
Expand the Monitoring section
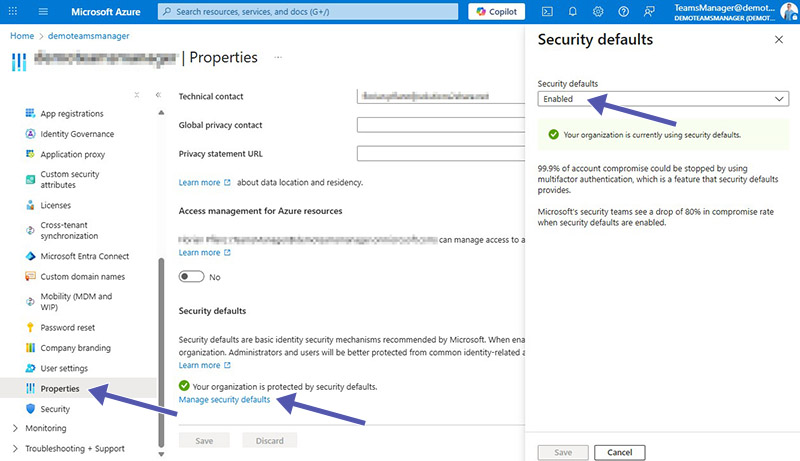(15, 428)
